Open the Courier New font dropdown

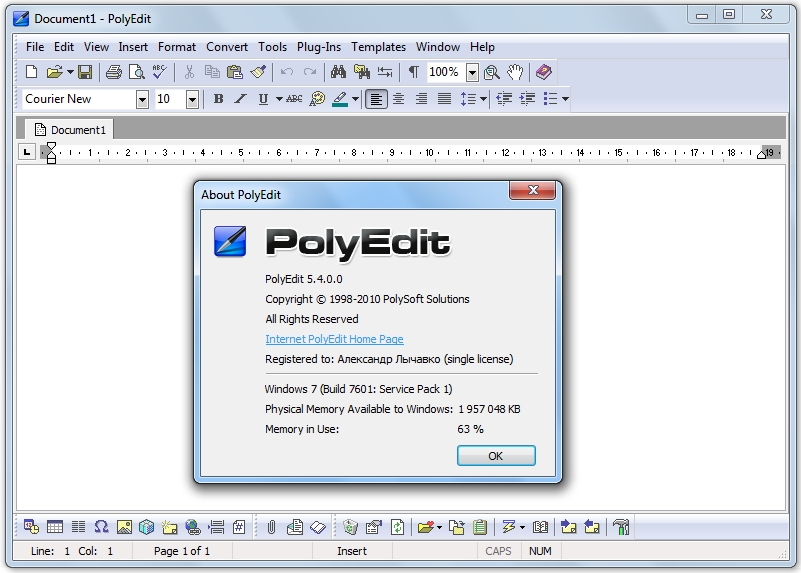pos(142,99)
